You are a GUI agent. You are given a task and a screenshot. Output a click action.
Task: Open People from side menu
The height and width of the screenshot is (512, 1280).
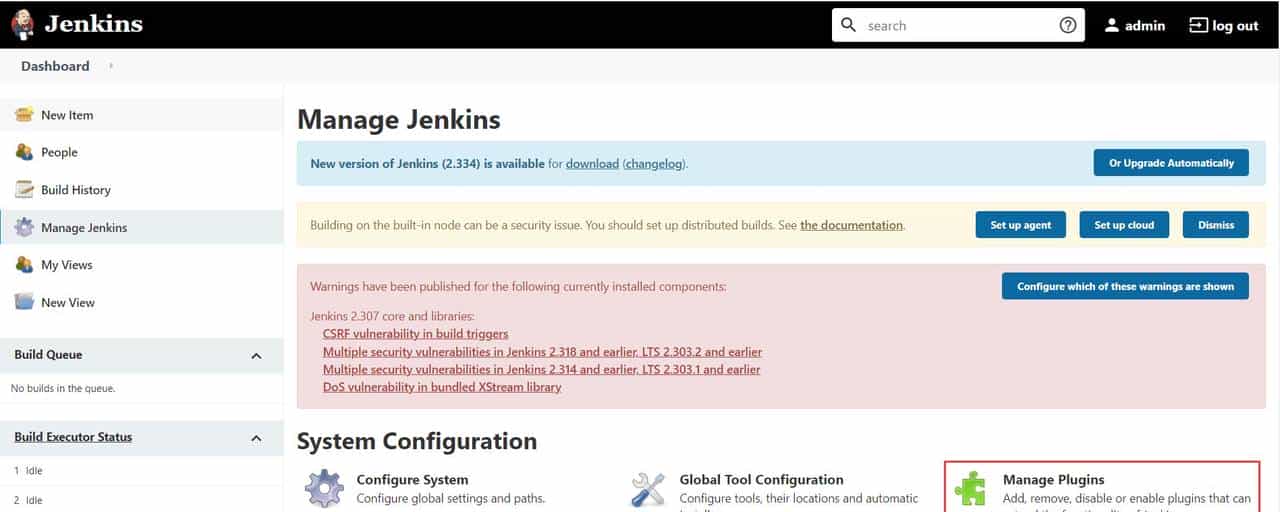click(59, 152)
